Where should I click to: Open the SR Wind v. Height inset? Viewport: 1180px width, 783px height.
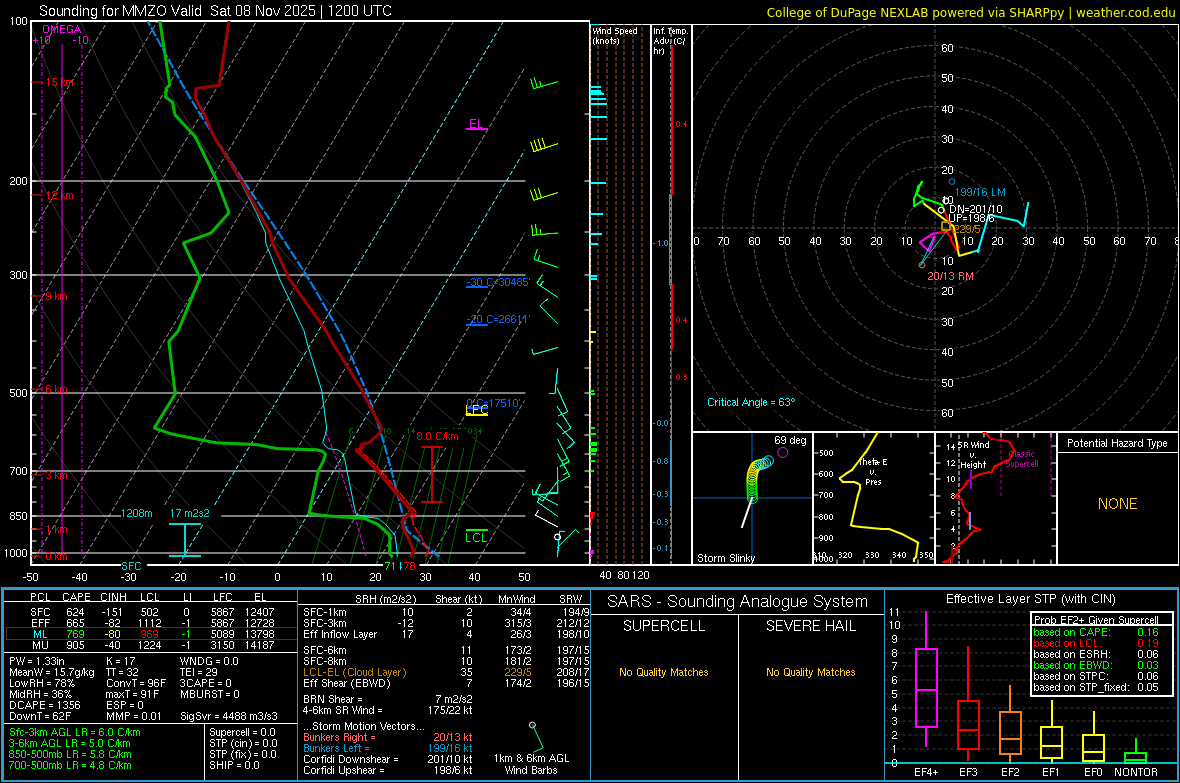pyautogui.click(x=996, y=498)
